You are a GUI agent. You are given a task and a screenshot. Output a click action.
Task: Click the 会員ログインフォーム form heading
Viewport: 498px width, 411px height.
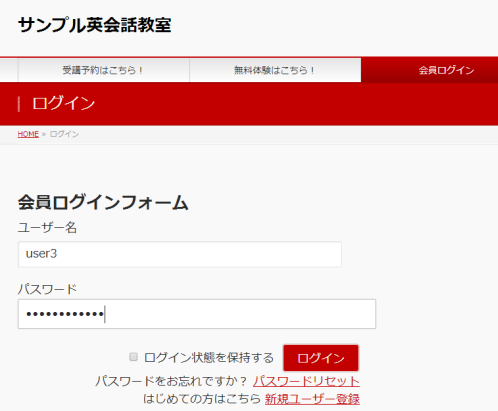click(x=103, y=202)
